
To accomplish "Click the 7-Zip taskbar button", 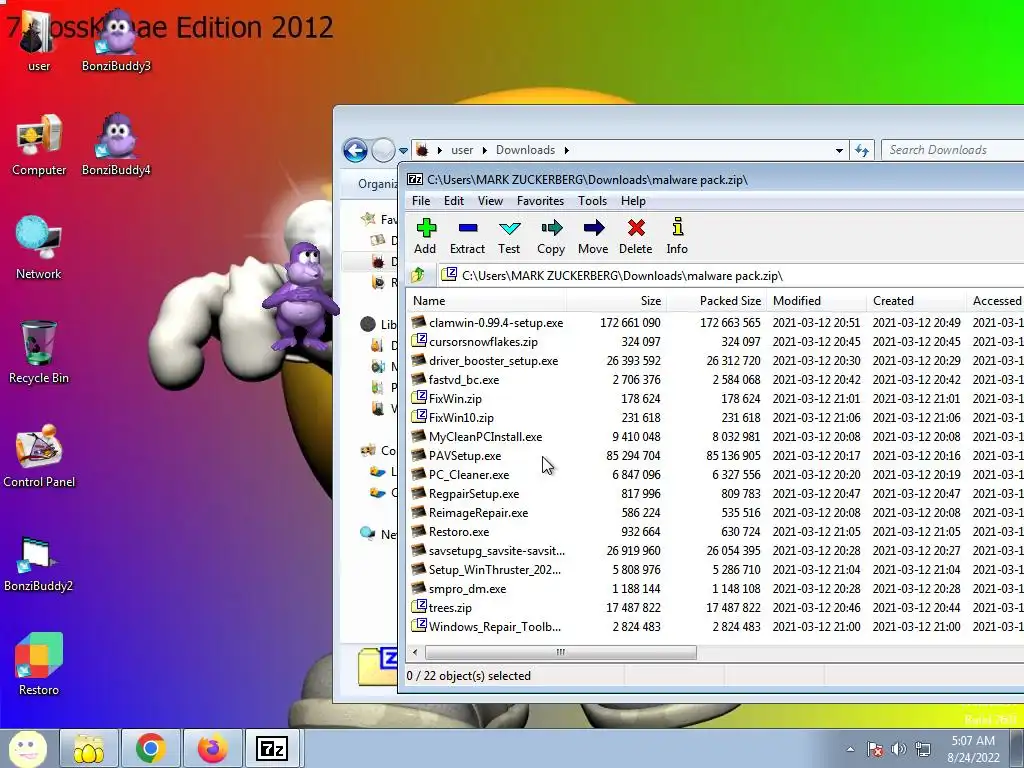I will 272,748.
